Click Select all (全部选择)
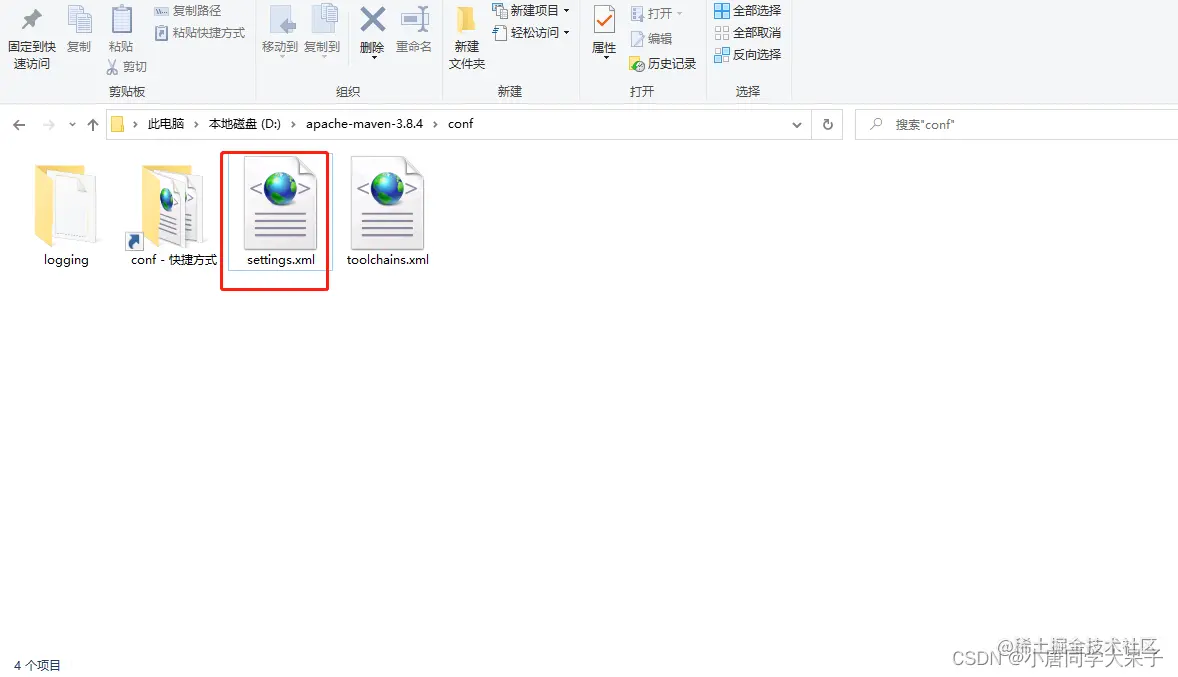Viewport: 1178px width, 677px height. coord(748,11)
